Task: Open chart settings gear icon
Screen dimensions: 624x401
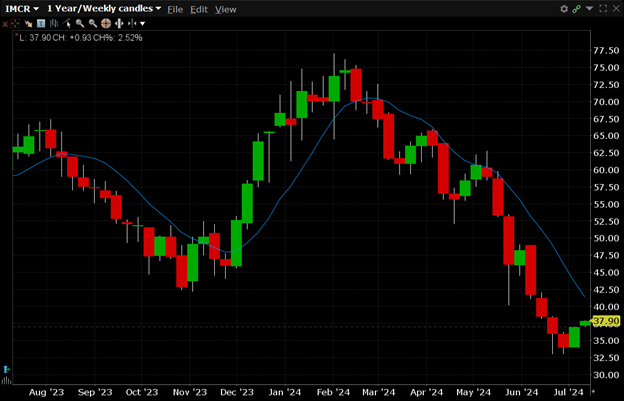Action: tap(564, 9)
